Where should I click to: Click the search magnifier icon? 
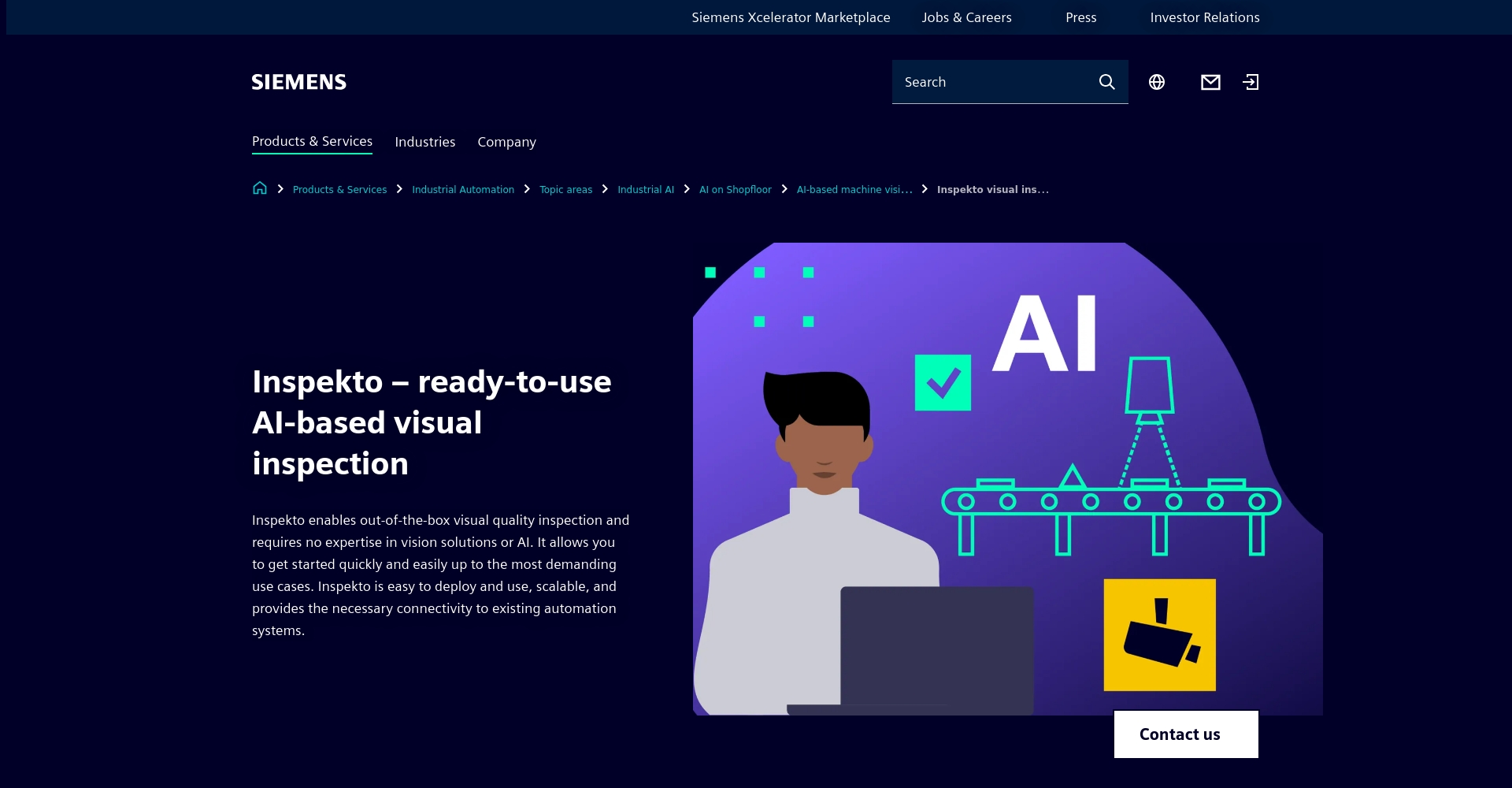(x=1106, y=82)
